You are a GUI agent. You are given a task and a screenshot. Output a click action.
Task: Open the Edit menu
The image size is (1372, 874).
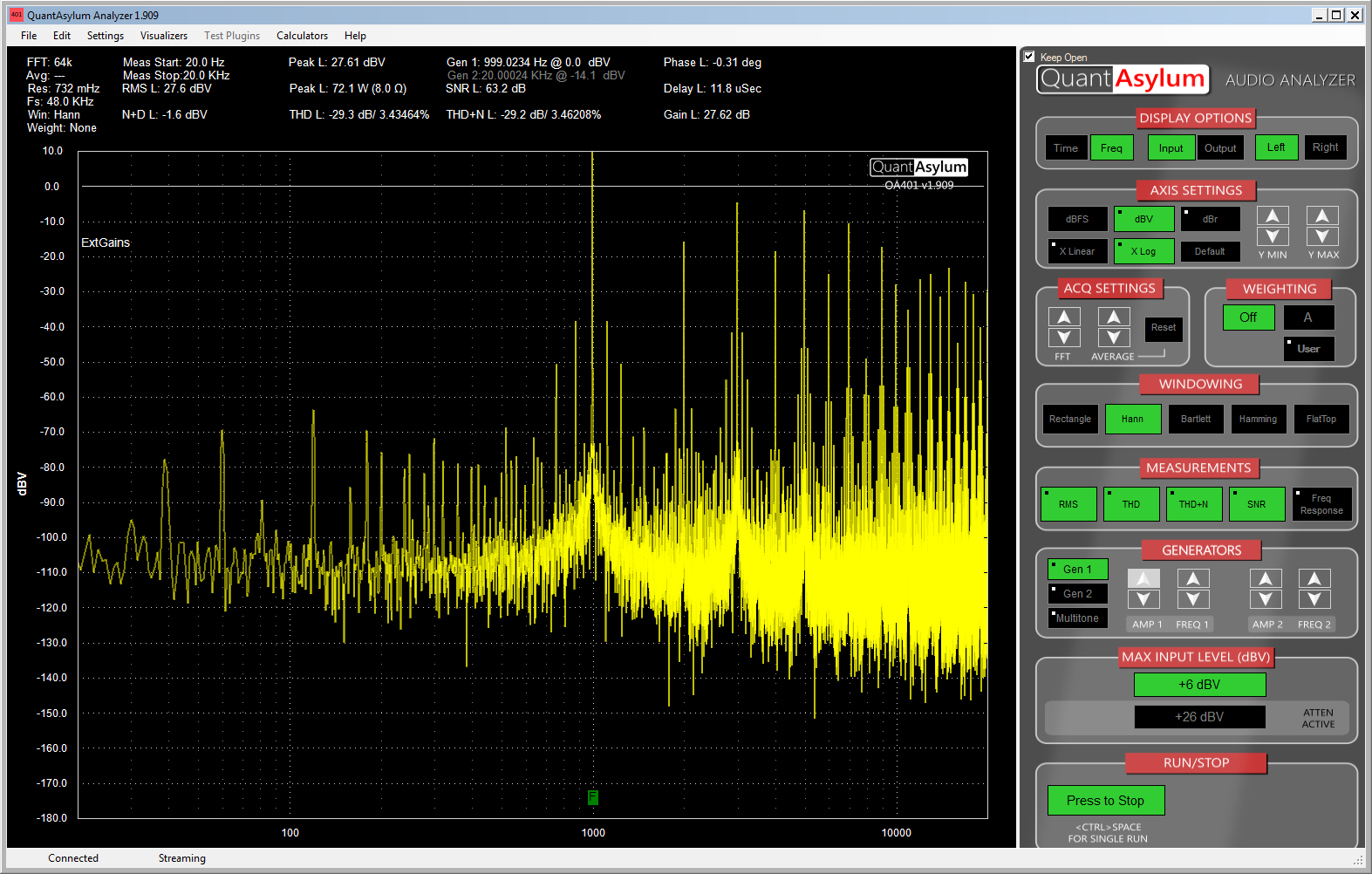62,36
